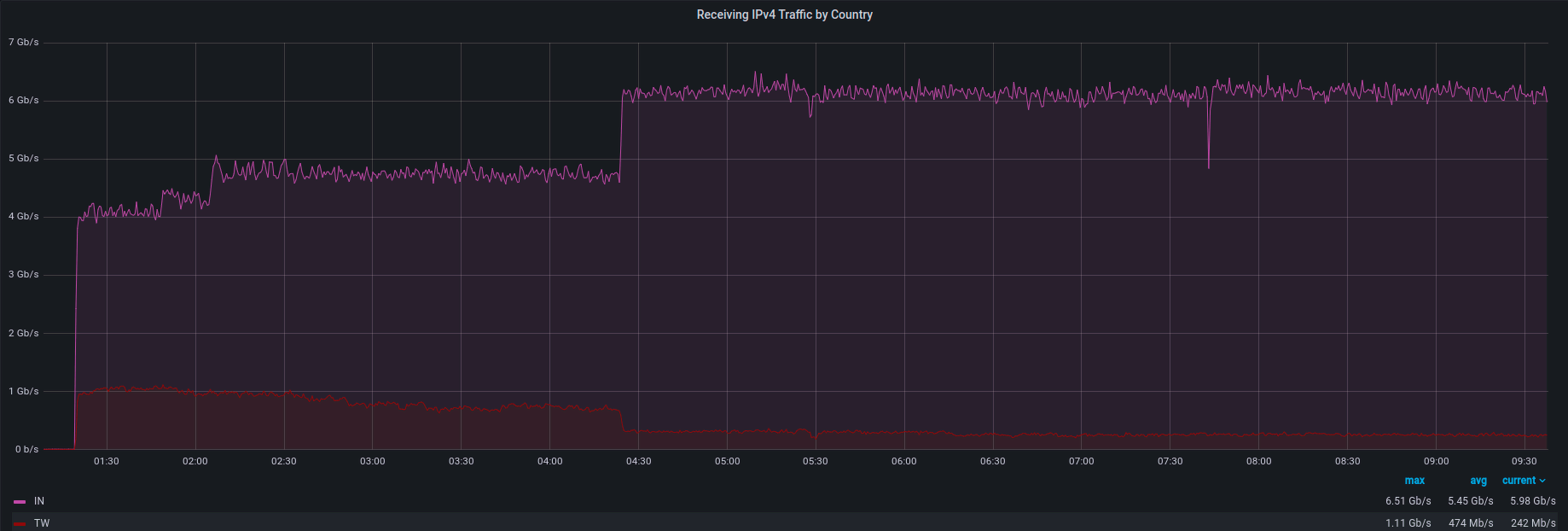Screen dimensions: 1568x531
Task: Click the TW avg value 474 Mb/s
Action: pyautogui.click(x=1471, y=522)
